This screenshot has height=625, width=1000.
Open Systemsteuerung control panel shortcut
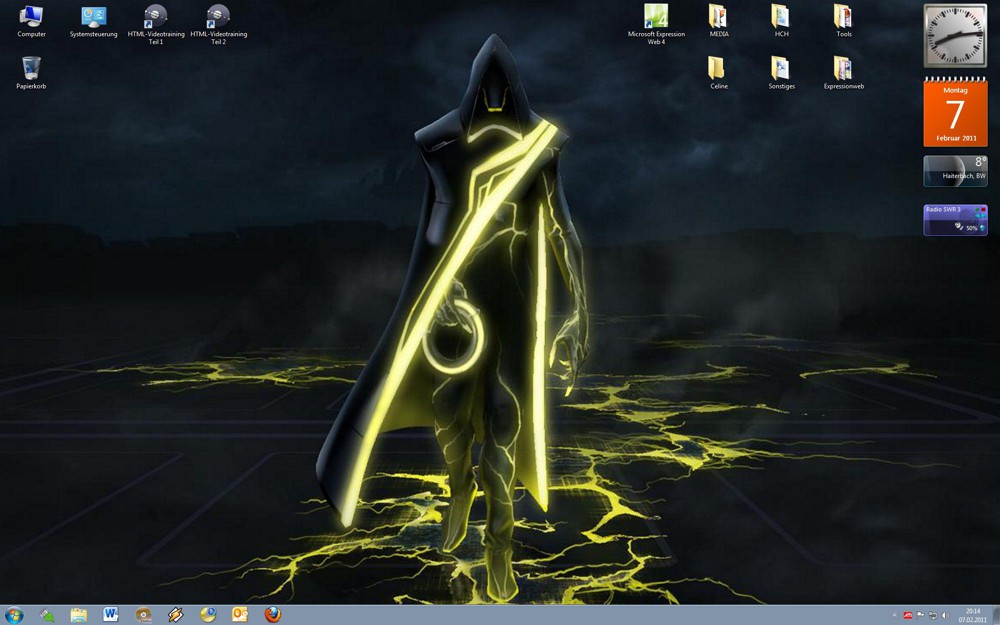coord(94,17)
